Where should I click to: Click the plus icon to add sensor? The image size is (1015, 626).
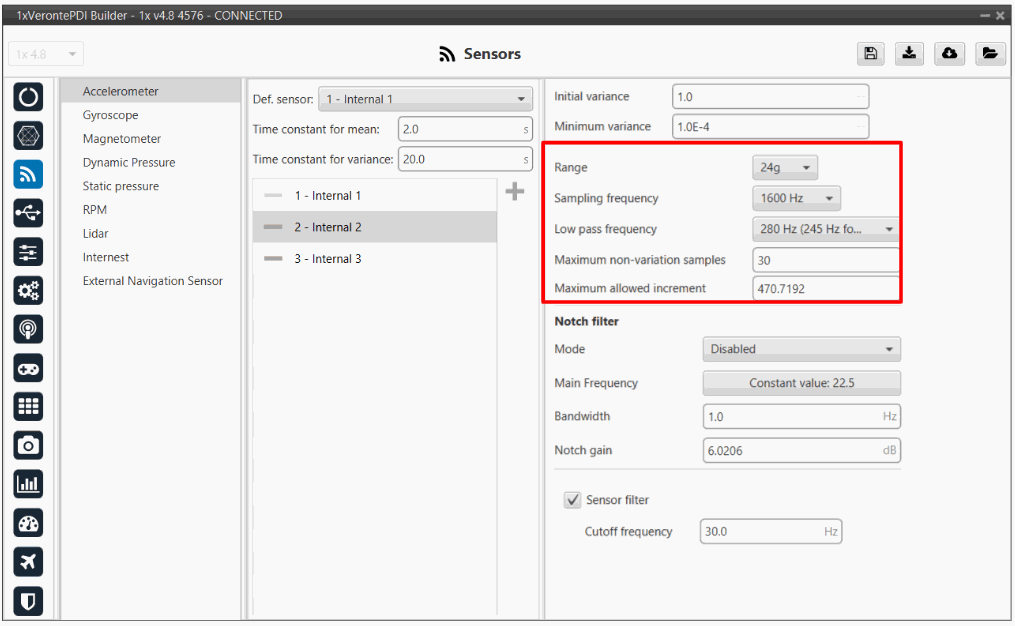515,192
